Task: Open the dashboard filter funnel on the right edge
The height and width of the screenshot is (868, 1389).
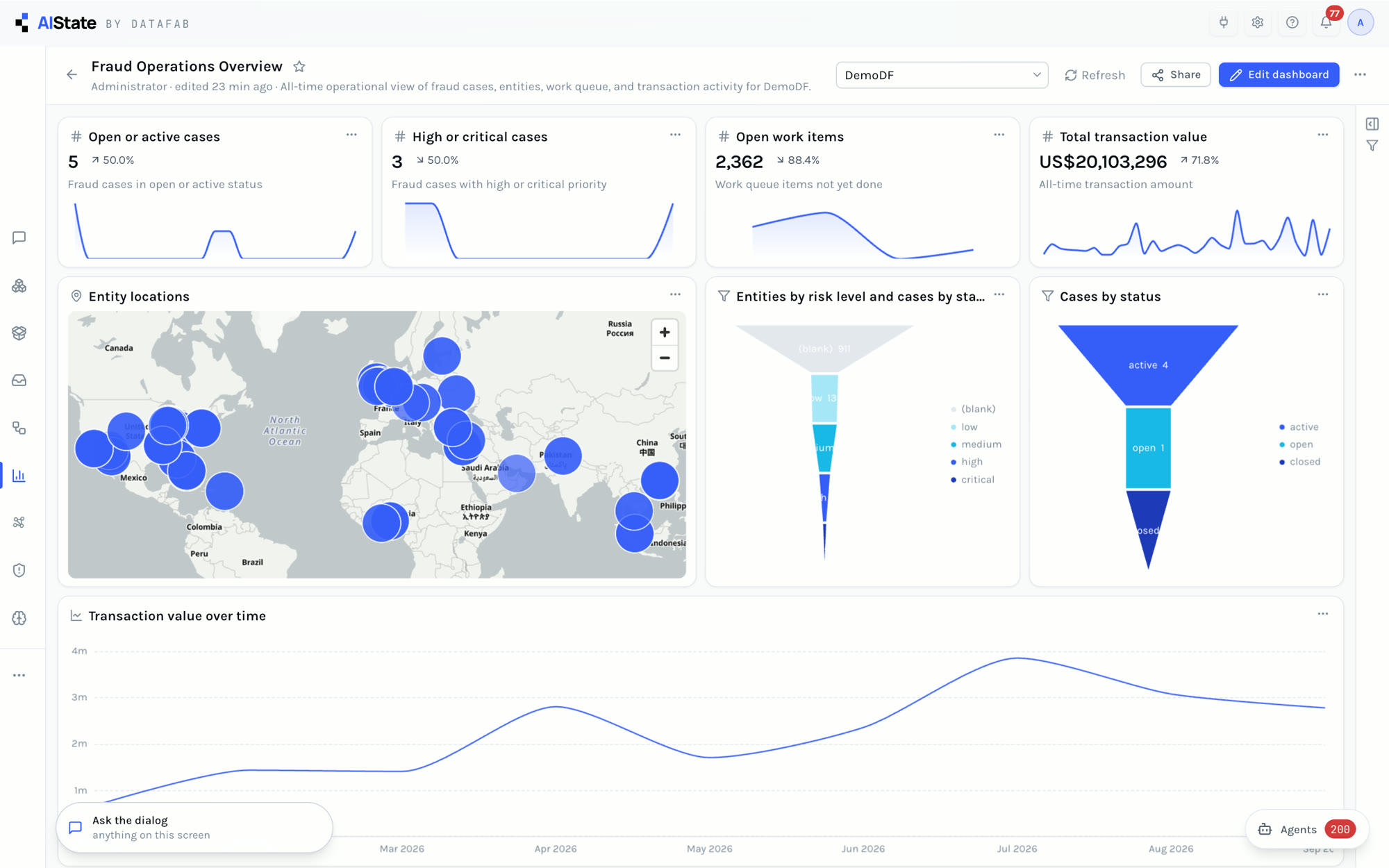Action: point(1372,146)
